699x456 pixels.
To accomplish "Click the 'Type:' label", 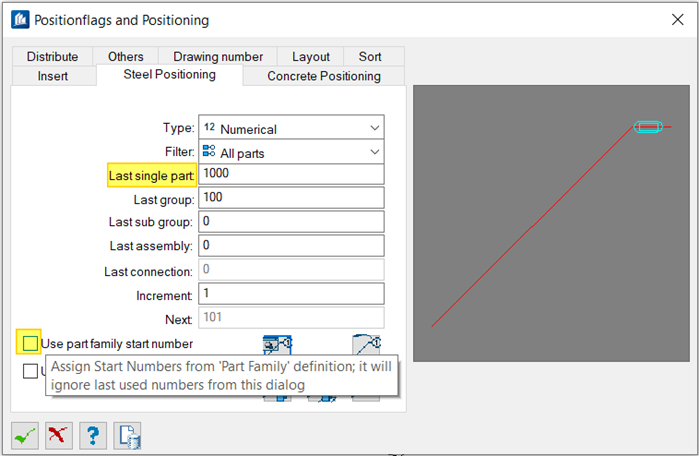I will pos(179,128).
